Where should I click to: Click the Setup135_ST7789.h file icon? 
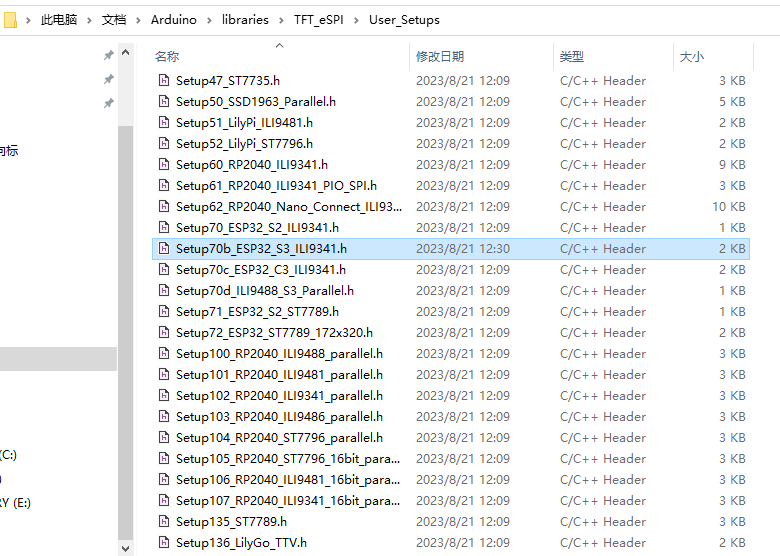pos(164,521)
